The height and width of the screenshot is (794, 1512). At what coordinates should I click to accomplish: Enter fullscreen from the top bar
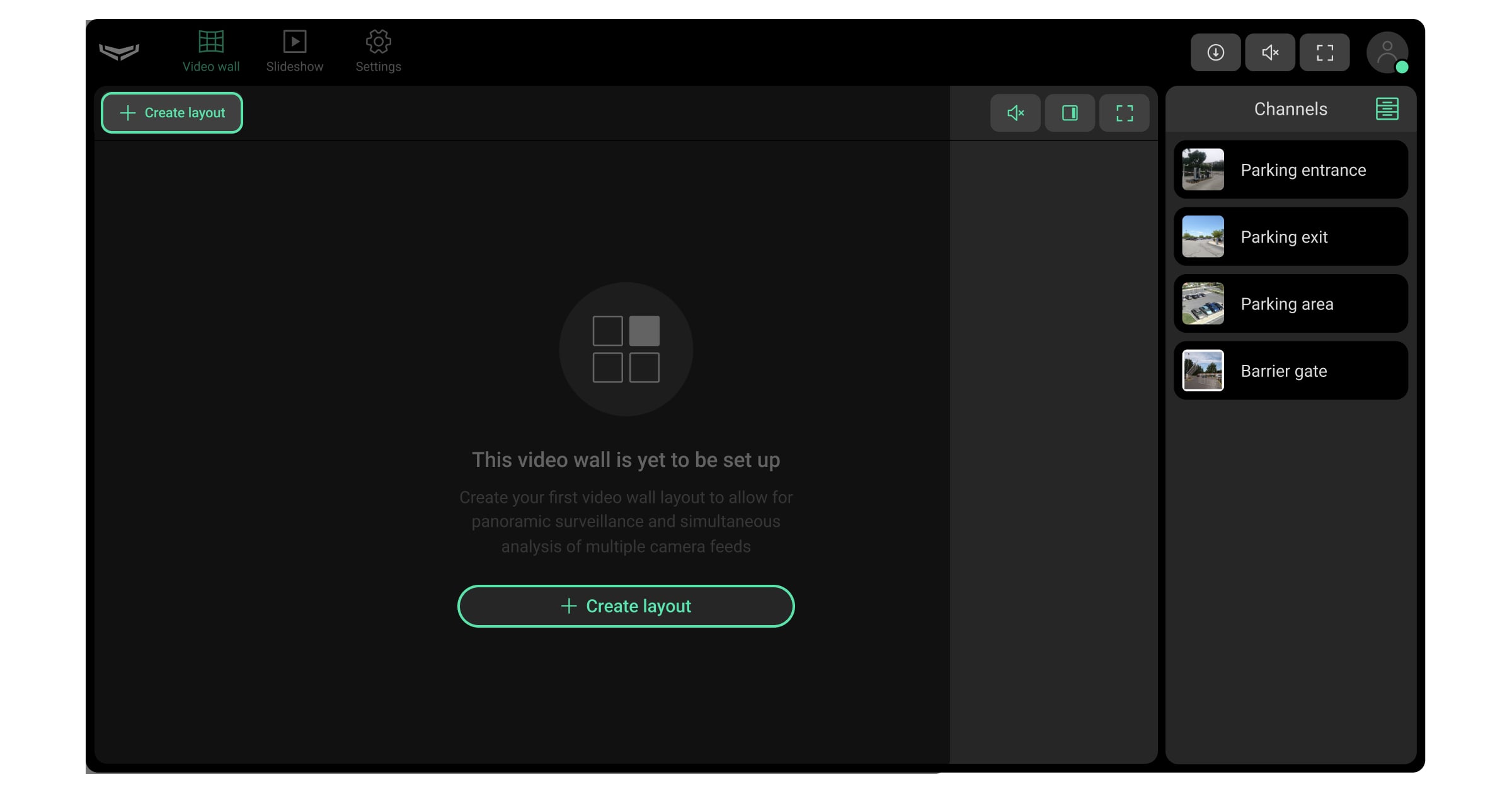point(1325,52)
